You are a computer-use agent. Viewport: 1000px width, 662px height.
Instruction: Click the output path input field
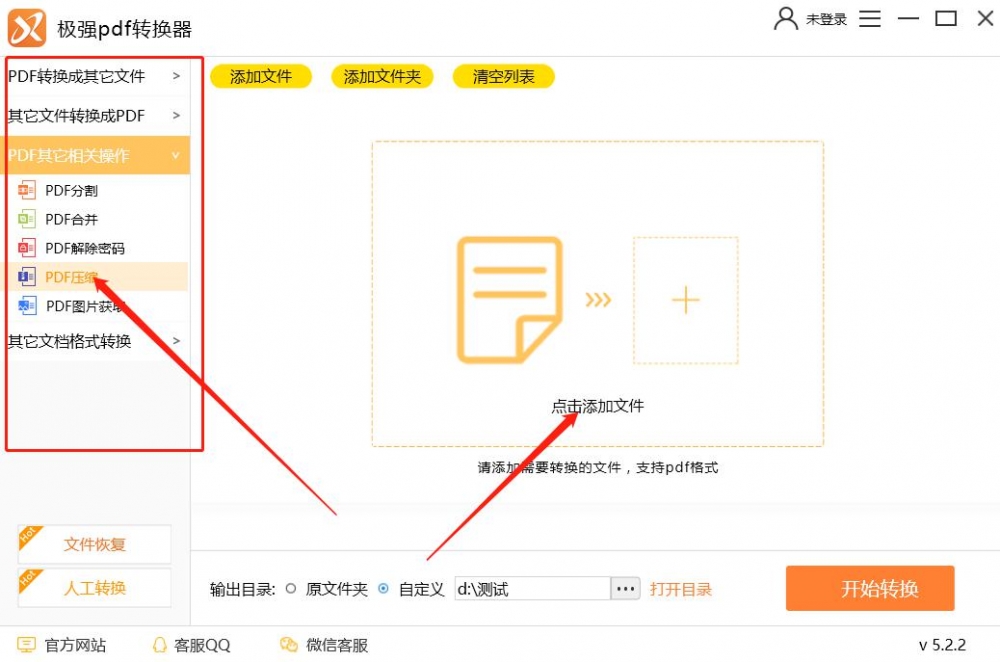point(530,589)
